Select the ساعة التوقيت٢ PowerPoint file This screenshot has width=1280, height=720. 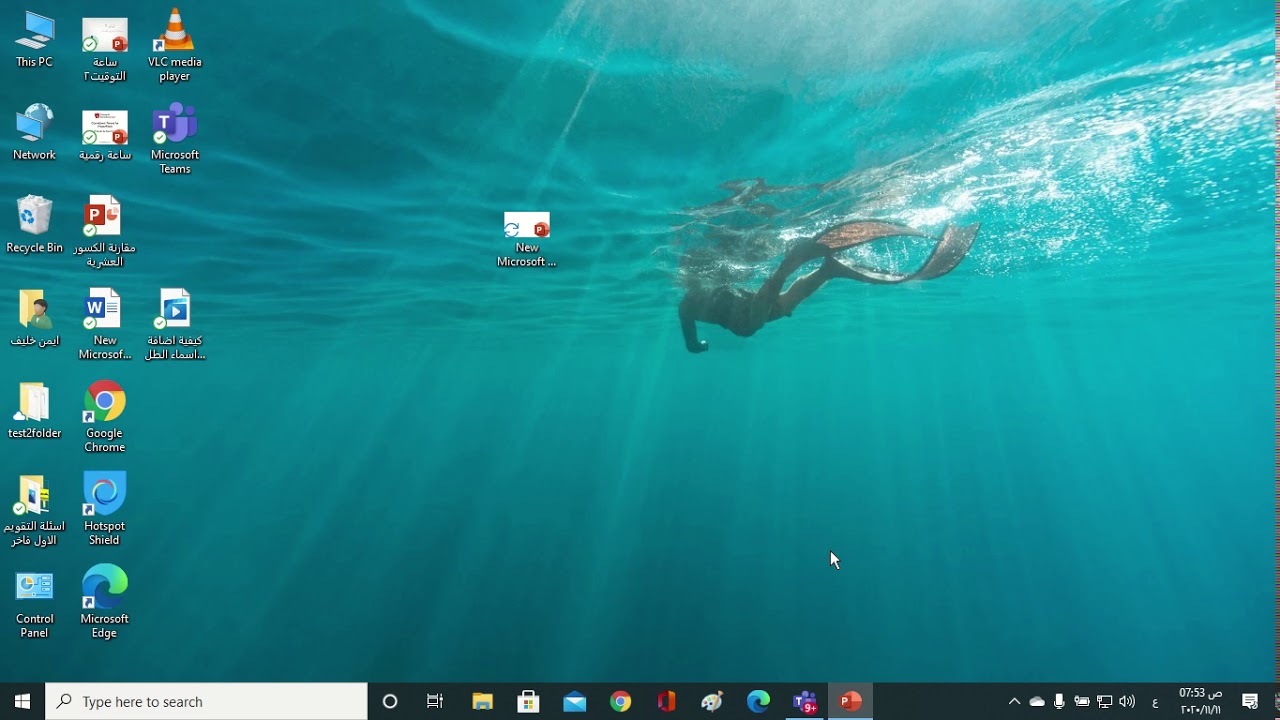coord(105,48)
